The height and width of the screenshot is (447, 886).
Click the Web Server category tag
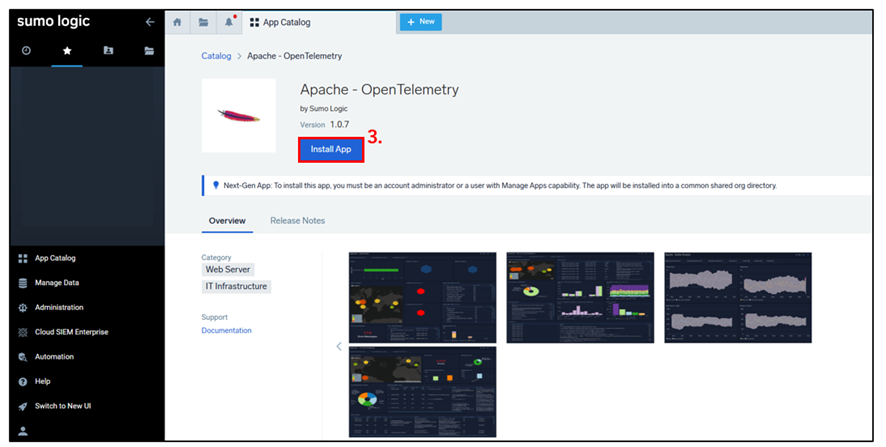click(x=228, y=270)
